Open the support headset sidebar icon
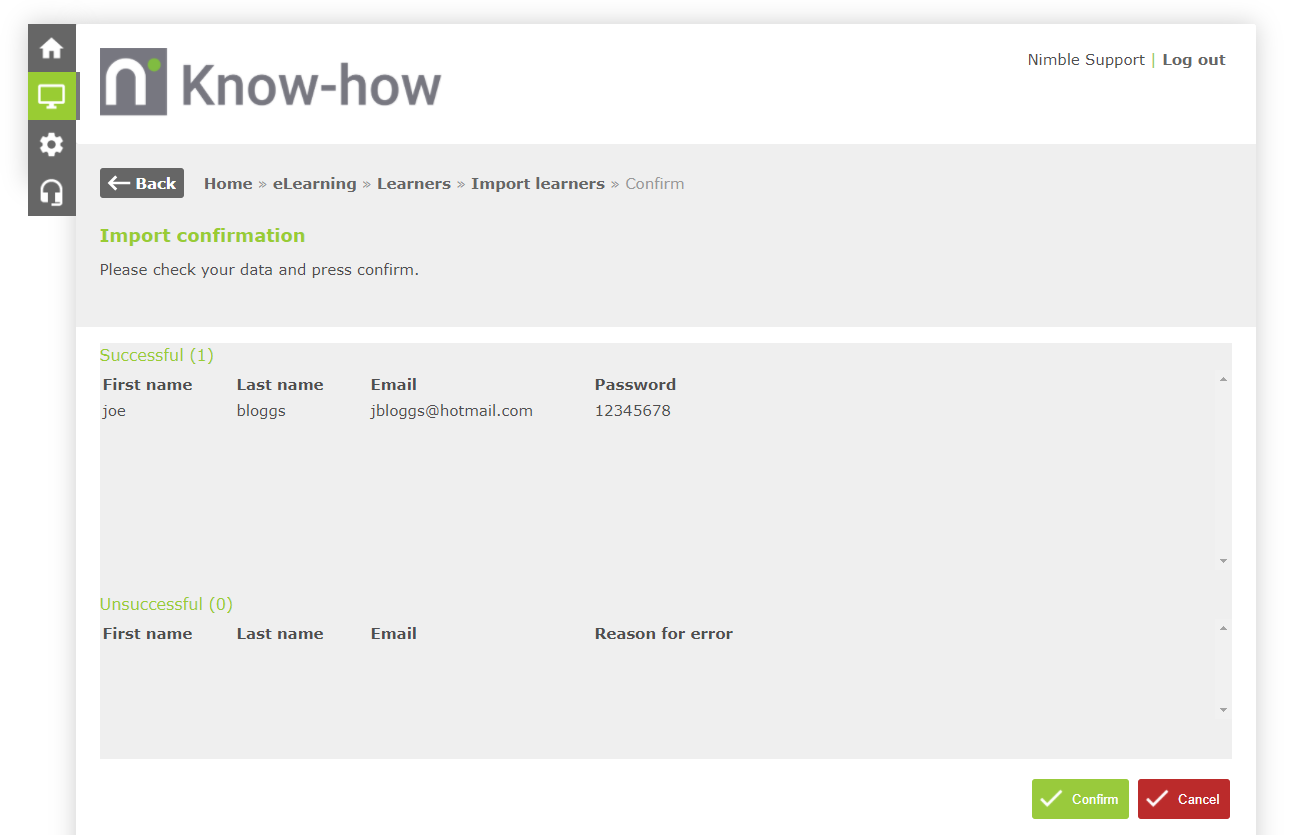The image size is (1290, 835). tap(52, 192)
